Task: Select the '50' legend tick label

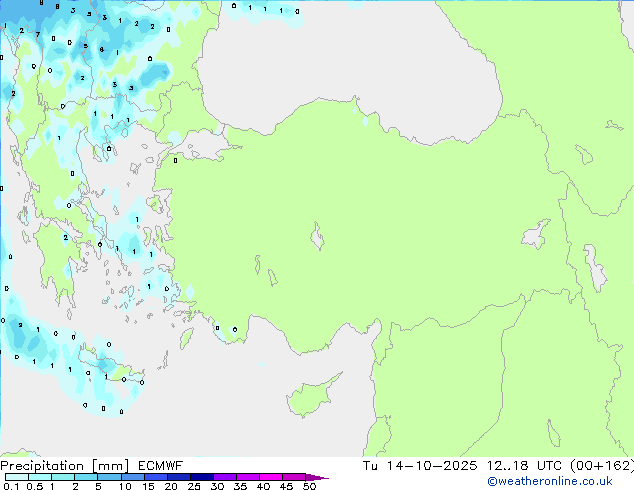Action: [x=309, y=486]
